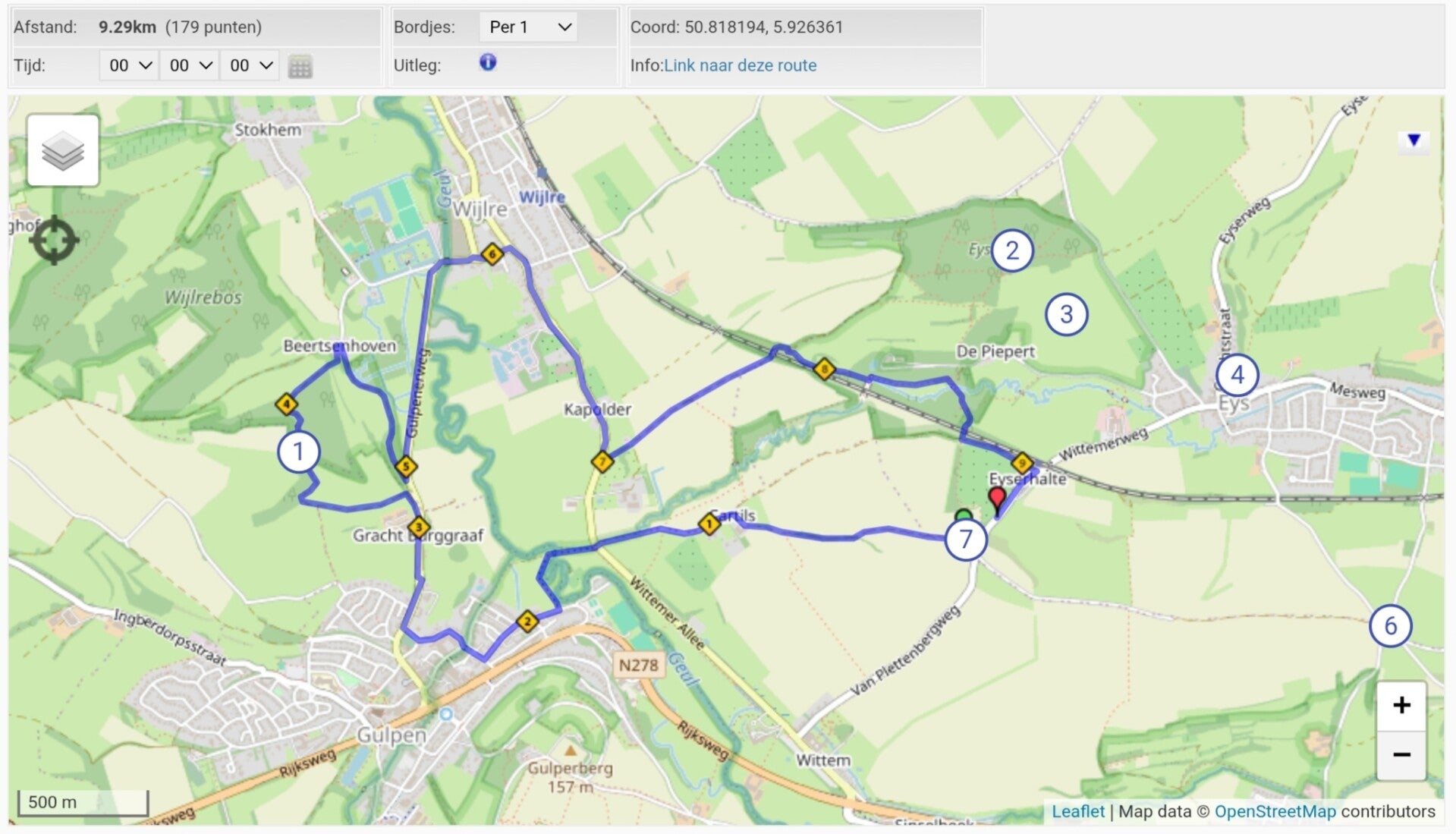This screenshot has width=1456, height=834.
Task: Click numbered circle marker 4 at Eys
Action: [1237, 374]
